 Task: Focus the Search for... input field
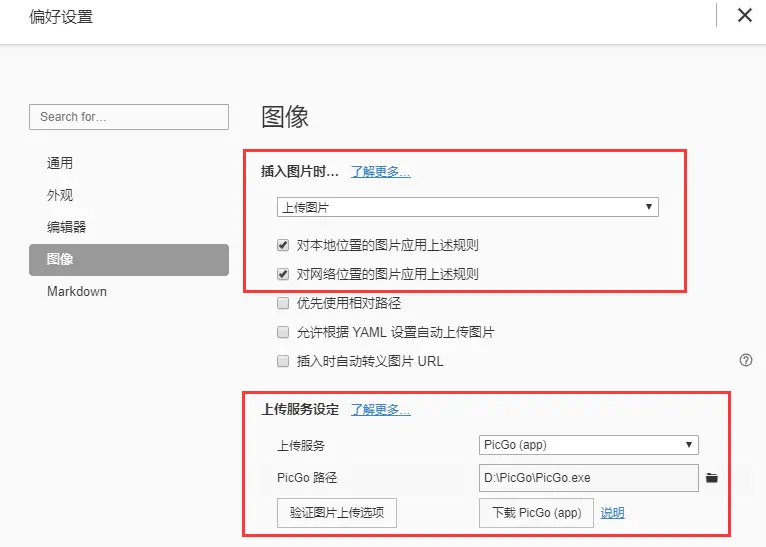[129, 117]
